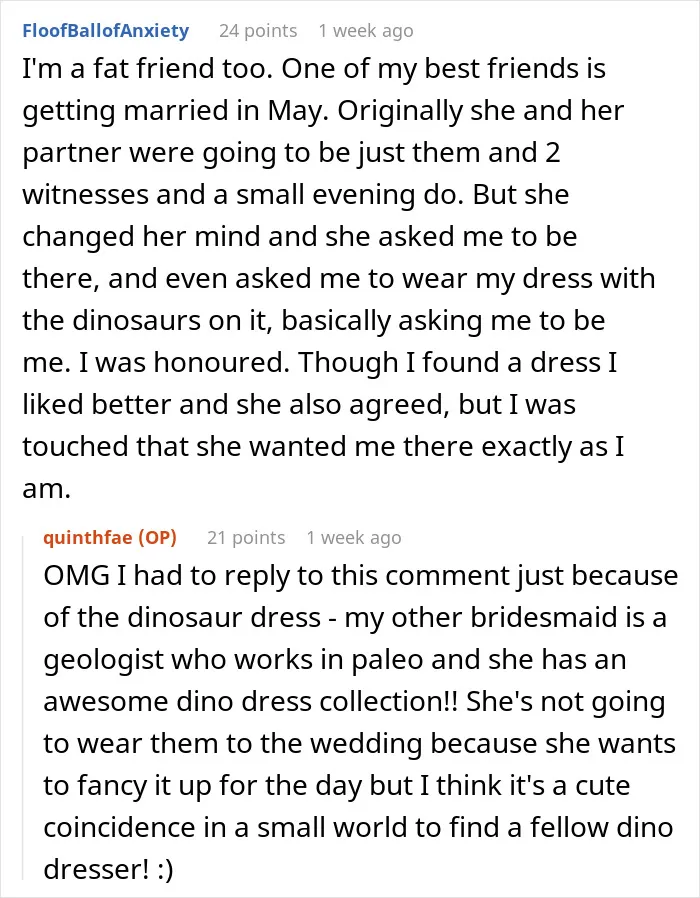The image size is (700, 898).
Task: Click the 21 points score label
Action: click(x=246, y=537)
